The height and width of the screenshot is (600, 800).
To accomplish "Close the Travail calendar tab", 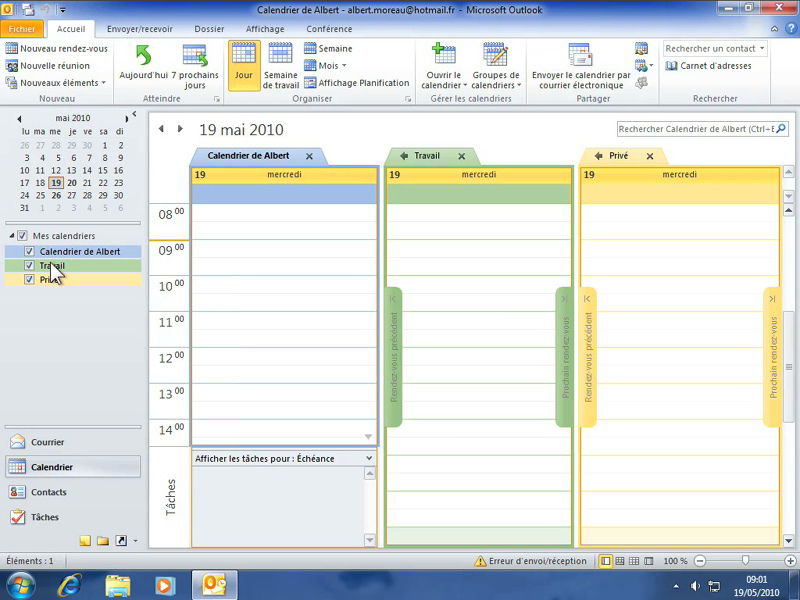I will tap(462, 156).
